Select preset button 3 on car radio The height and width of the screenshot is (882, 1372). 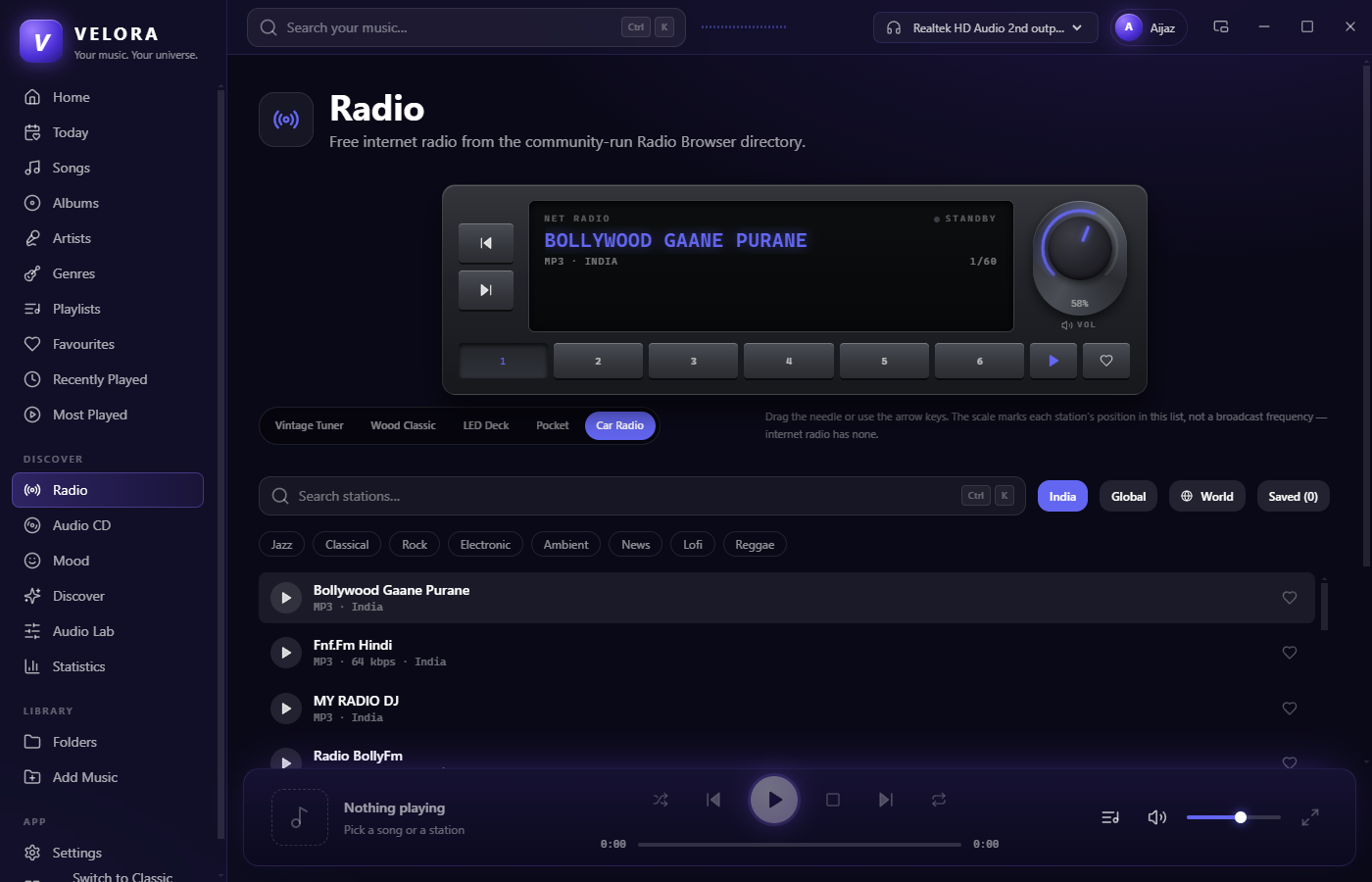[x=693, y=361]
